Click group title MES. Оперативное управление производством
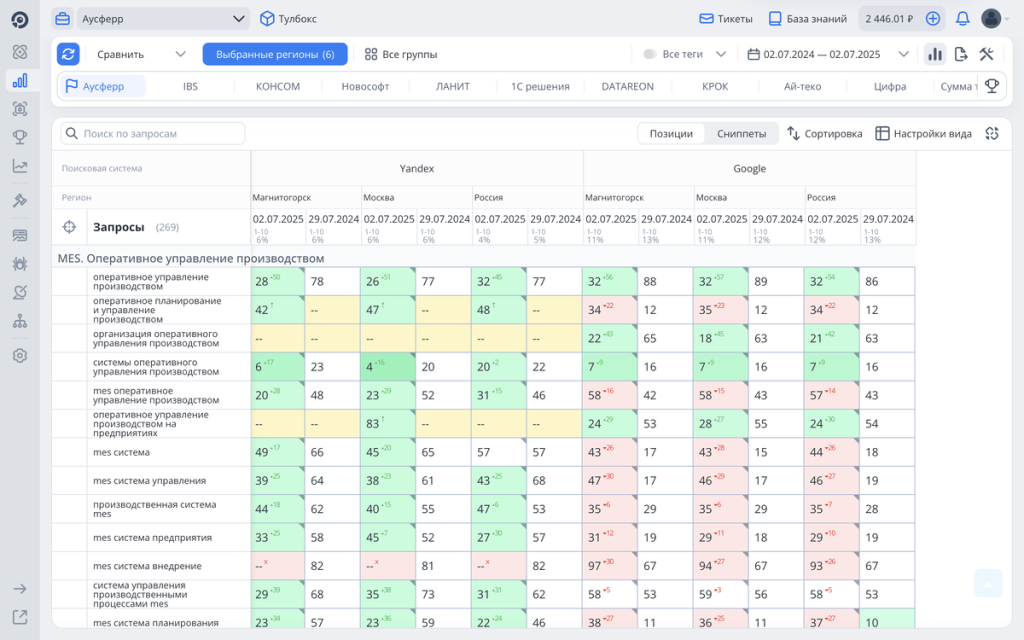 [191, 259]
